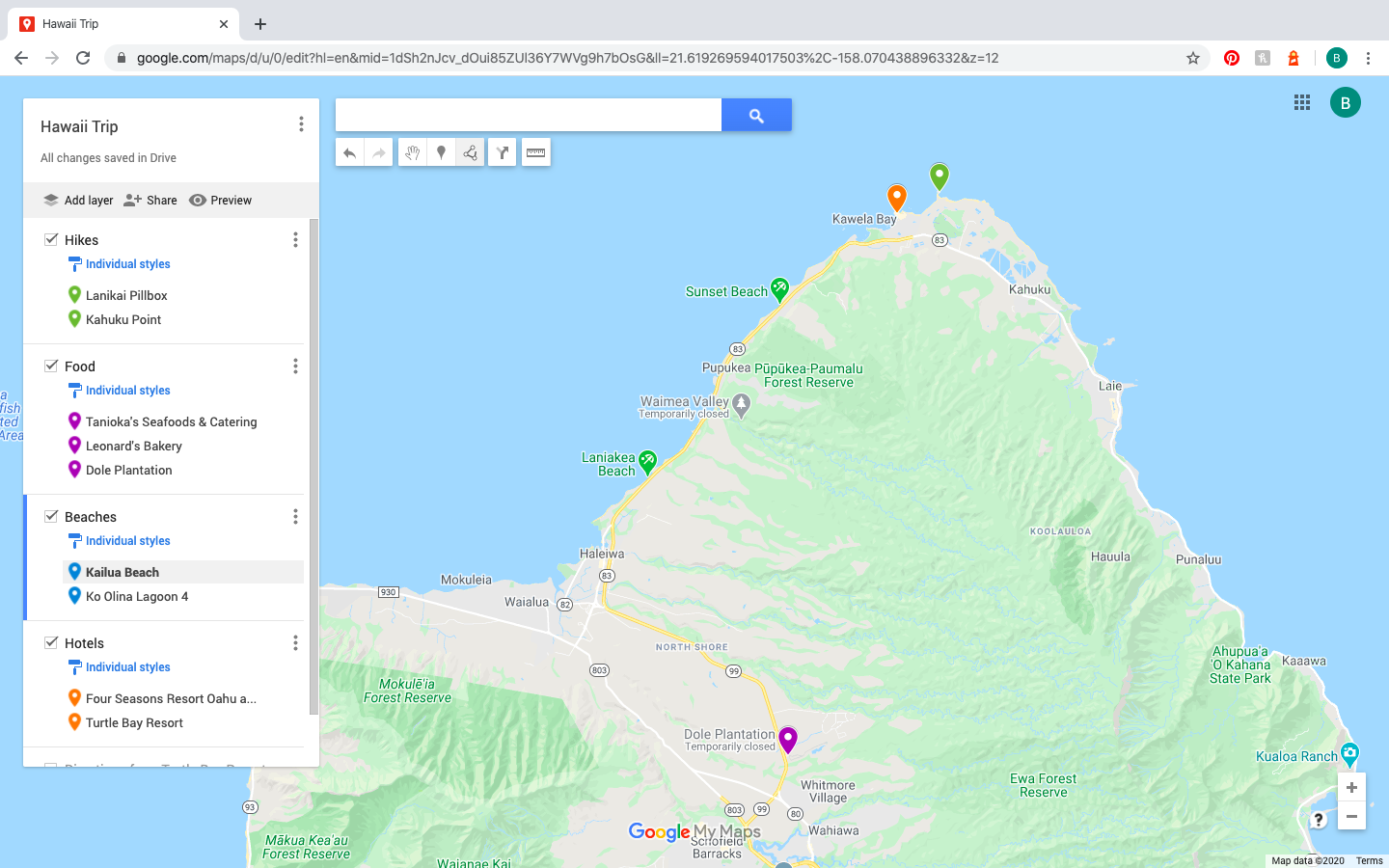Click Add layer
The image size is (1389, 868).
click(78, 201)
